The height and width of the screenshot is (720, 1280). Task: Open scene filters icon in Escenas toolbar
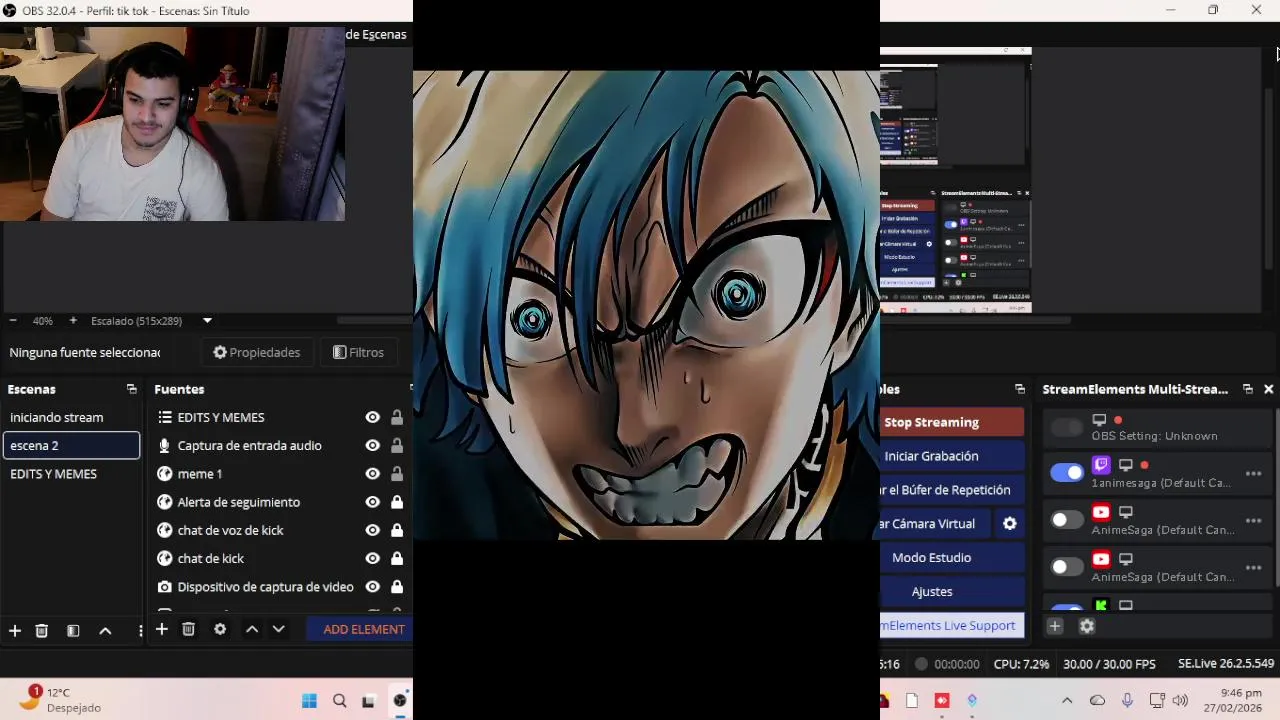click(x=73, y=631)
